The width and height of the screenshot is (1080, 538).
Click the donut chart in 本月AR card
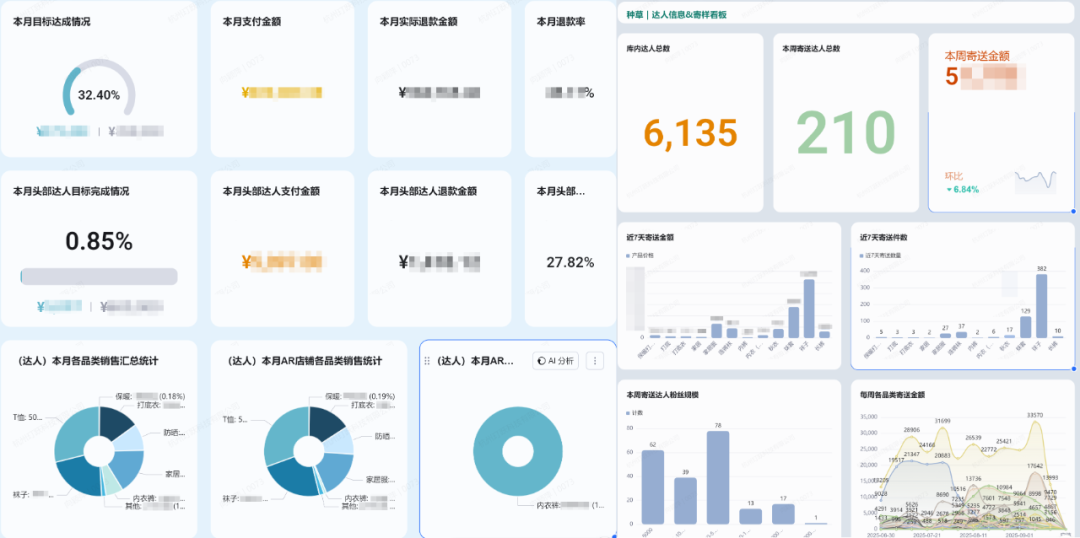[517, 452]
